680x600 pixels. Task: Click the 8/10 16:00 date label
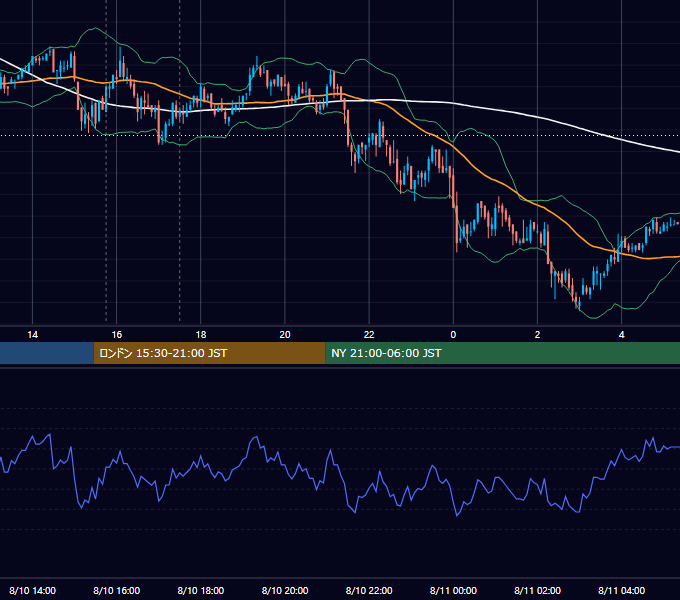[x=117, y=590]
